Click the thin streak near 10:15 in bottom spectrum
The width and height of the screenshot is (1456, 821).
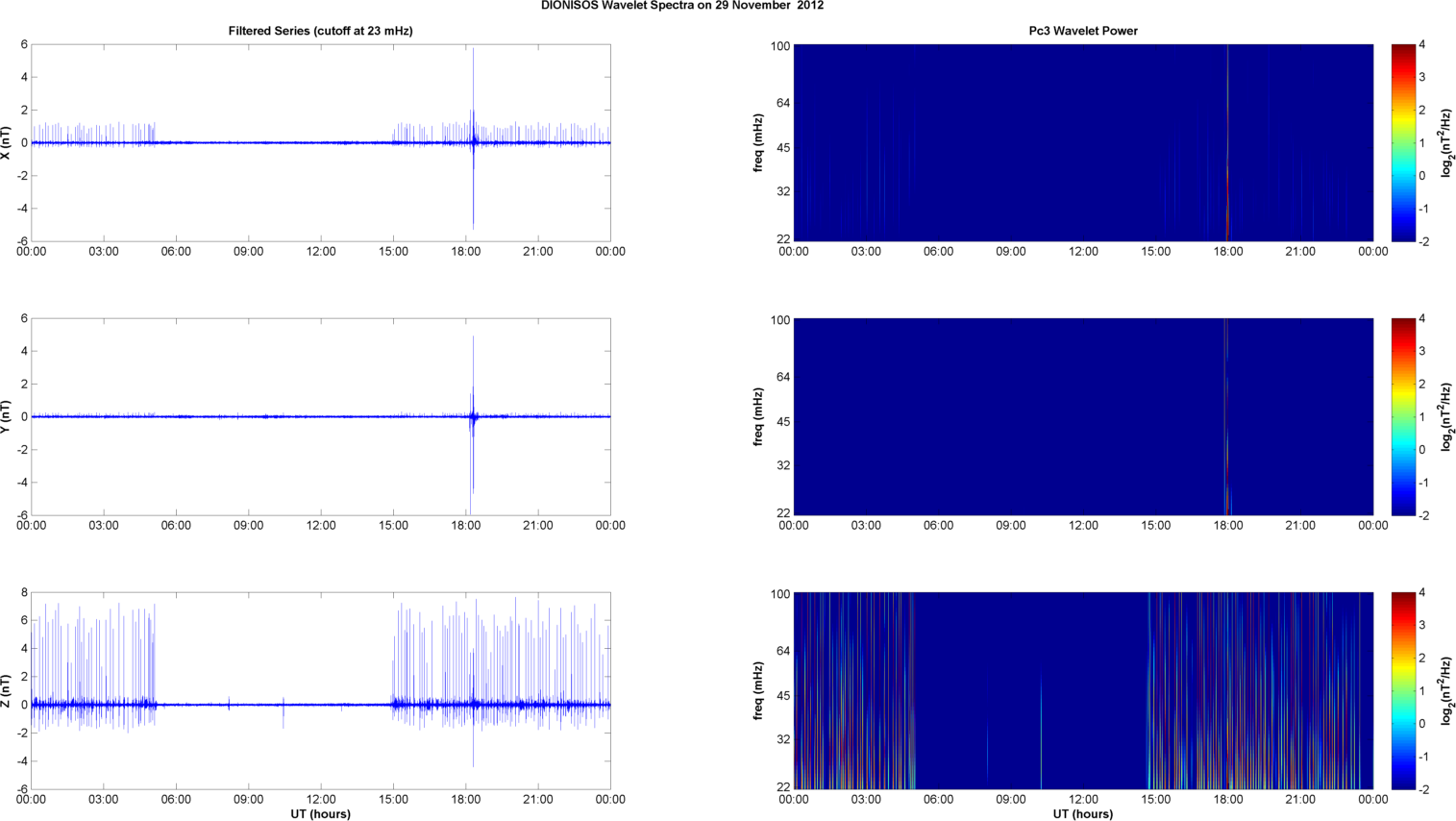click(x=1041, y=732)
